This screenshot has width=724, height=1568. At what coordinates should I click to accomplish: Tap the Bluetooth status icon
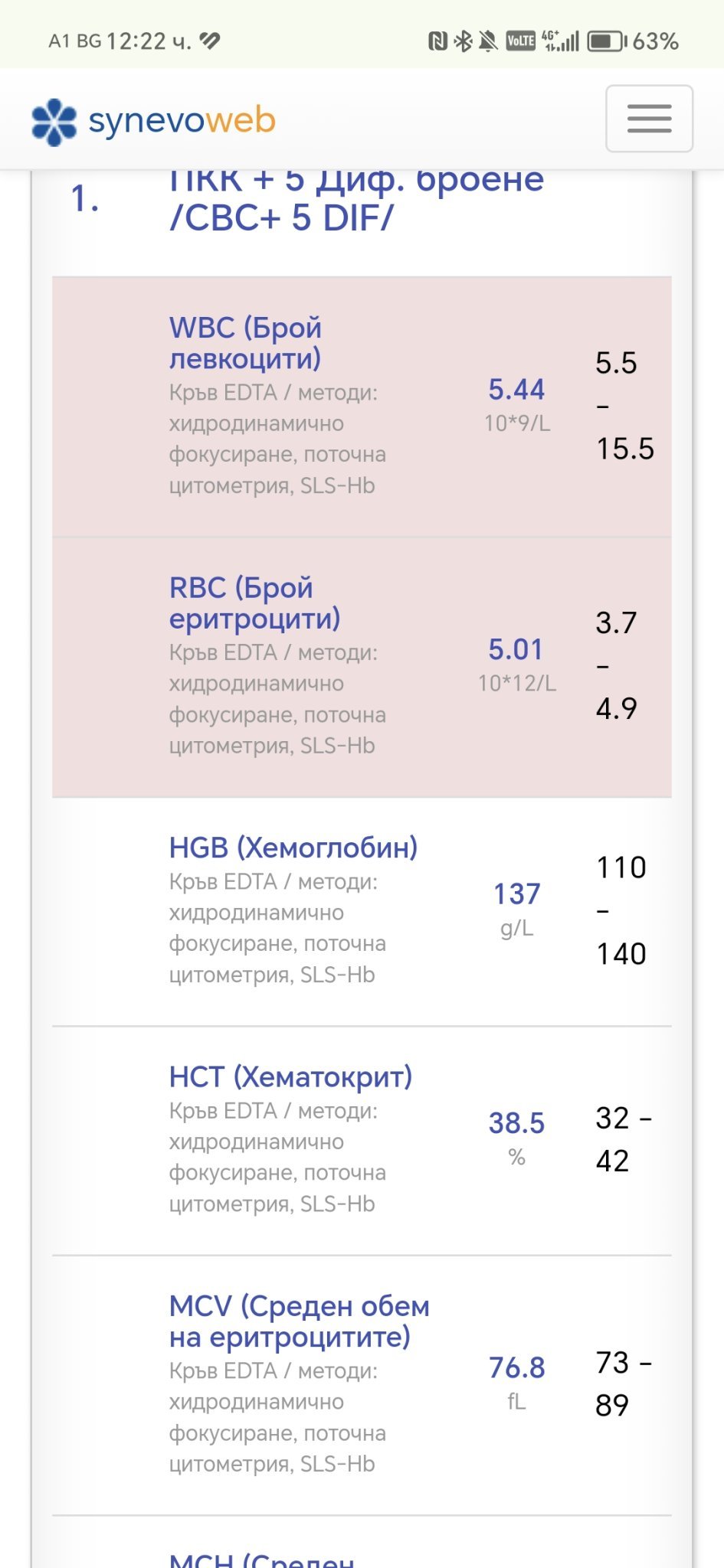(x=463, y=41)
